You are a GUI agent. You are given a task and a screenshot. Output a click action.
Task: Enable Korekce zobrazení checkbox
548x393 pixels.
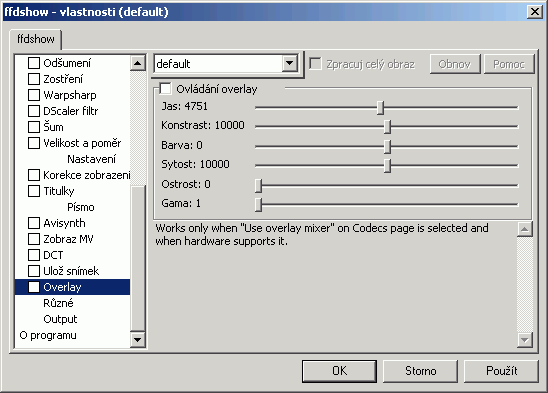click(x=34, y=175)
